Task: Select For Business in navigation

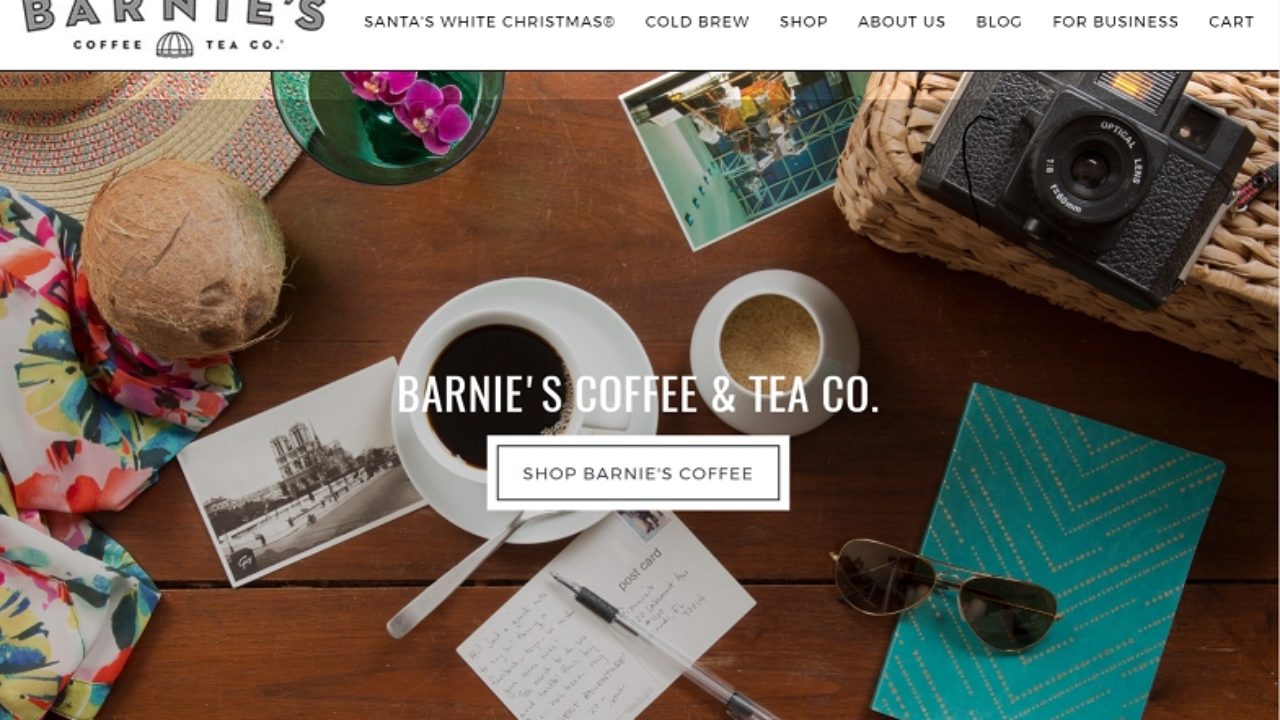Action: pyautogui.click(x=1115, y=21)
